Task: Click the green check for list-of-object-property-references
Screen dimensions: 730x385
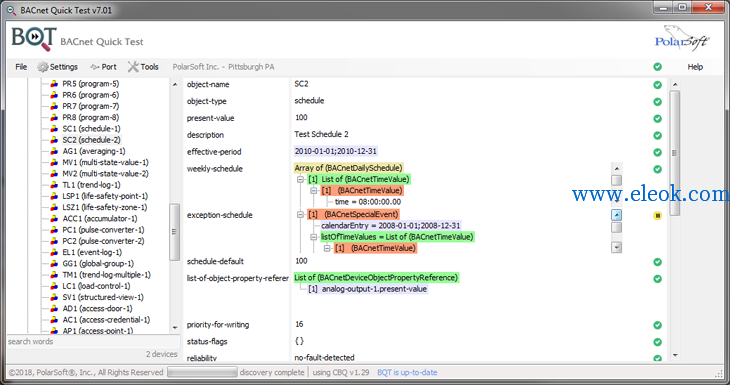Action: [657, 278]
